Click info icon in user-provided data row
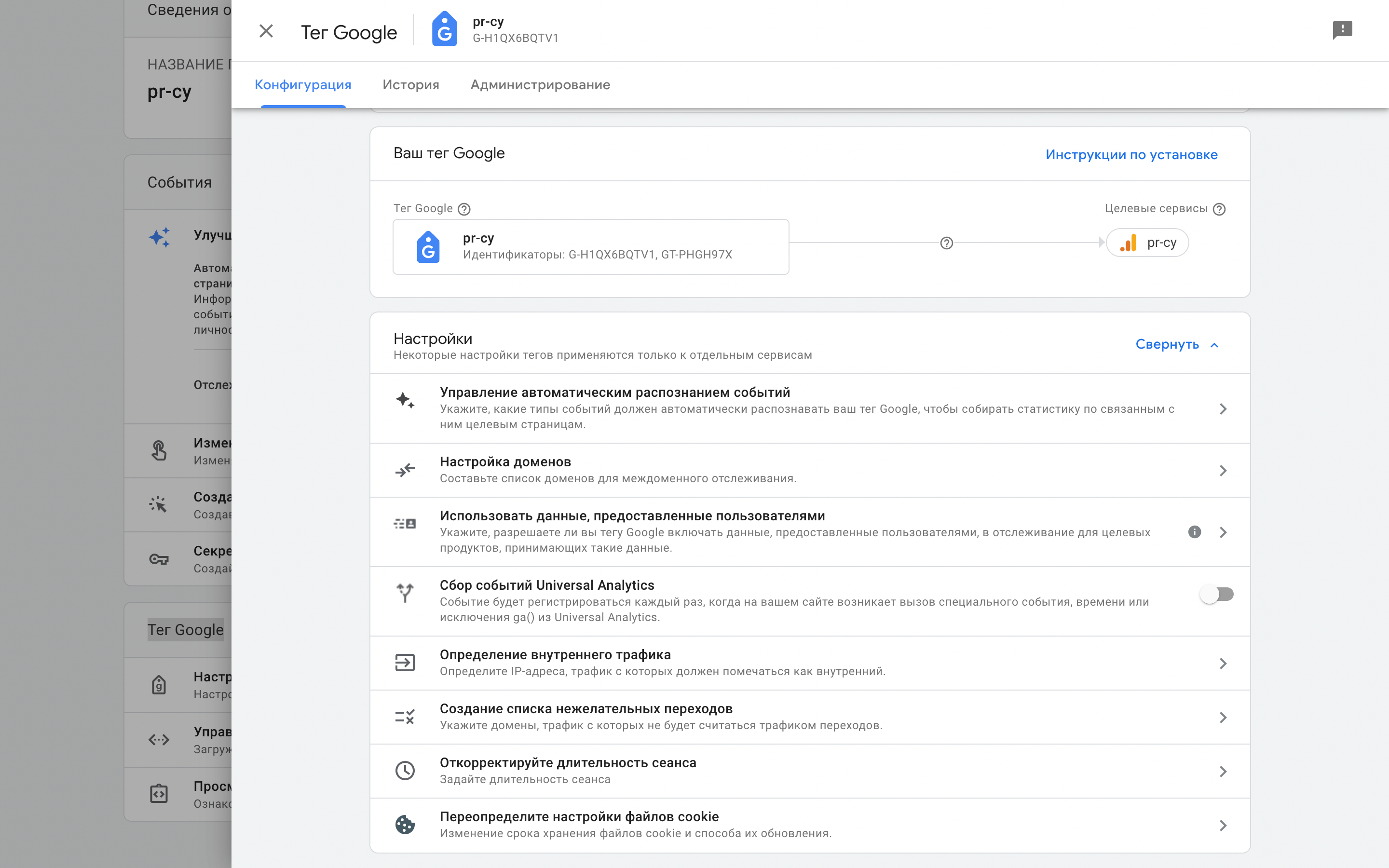Image resolution: width=1389 pixels, height=868 pixels. [x=1195, y=531]
